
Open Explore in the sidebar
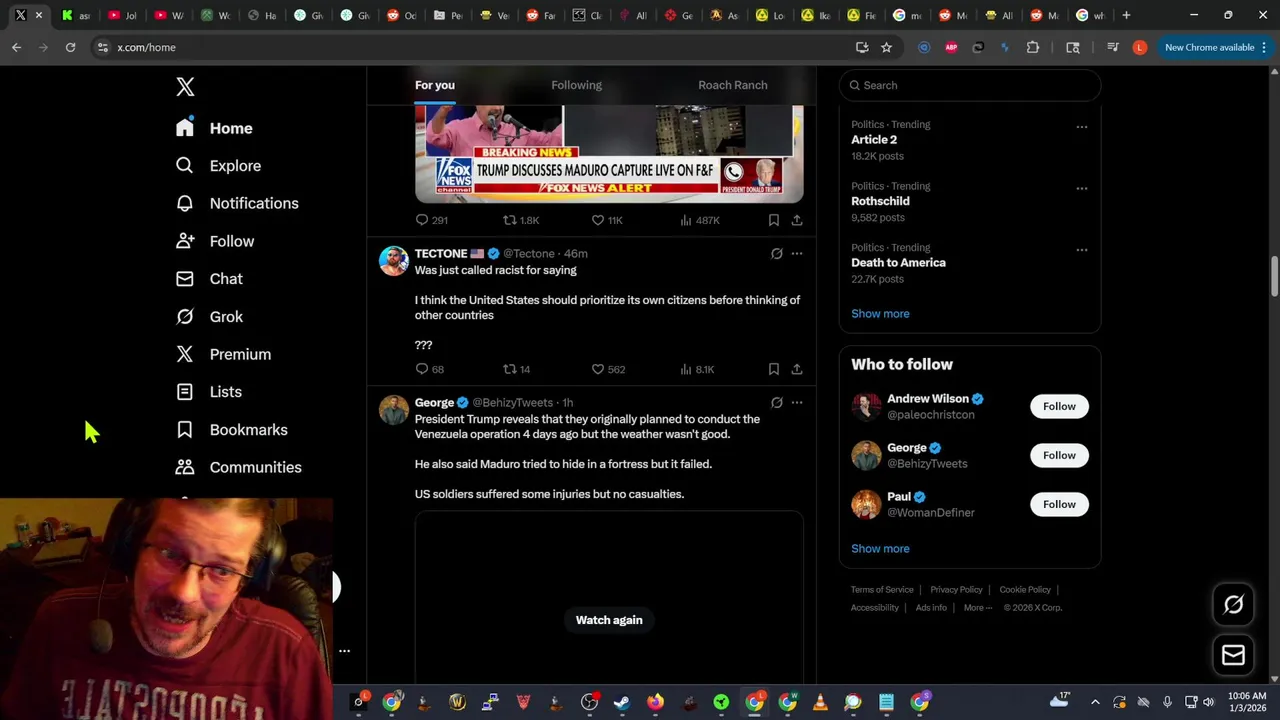point(218,166)
